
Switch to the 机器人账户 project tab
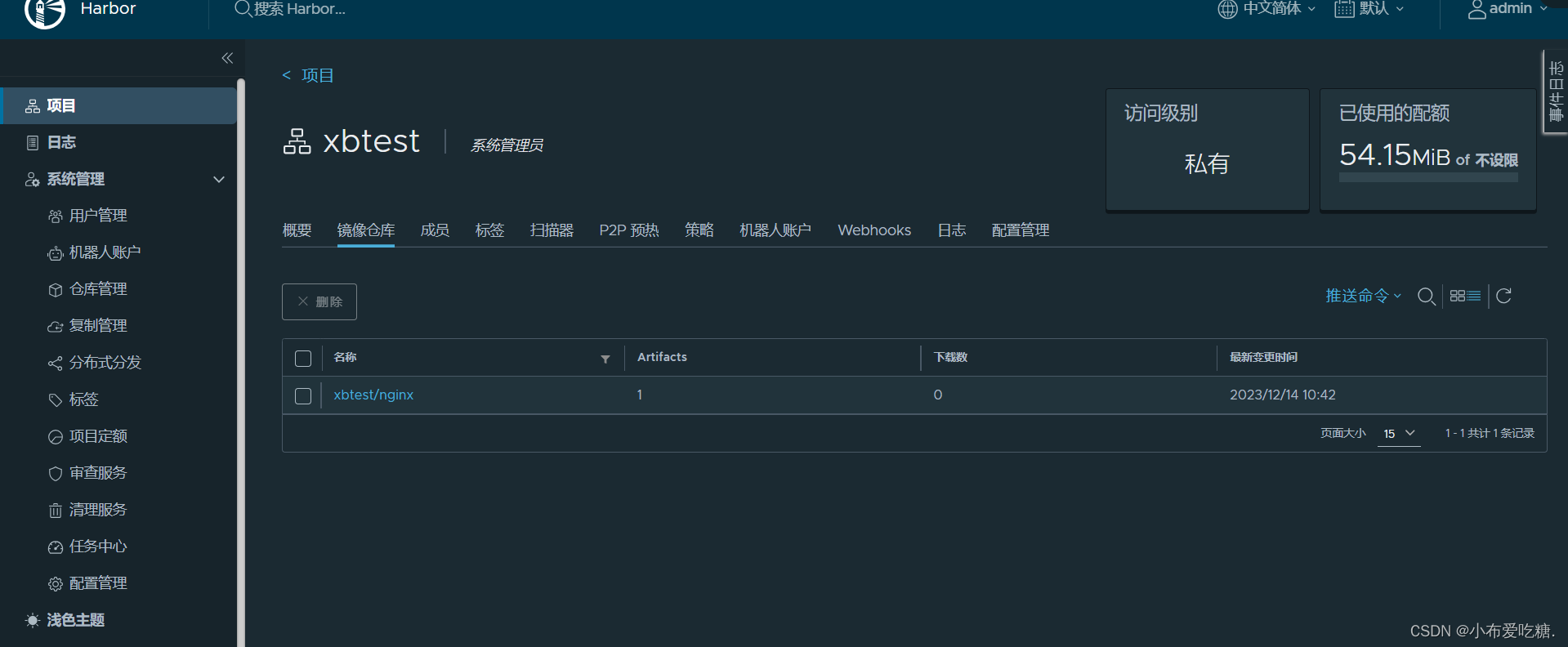click(x=775, y=230)
